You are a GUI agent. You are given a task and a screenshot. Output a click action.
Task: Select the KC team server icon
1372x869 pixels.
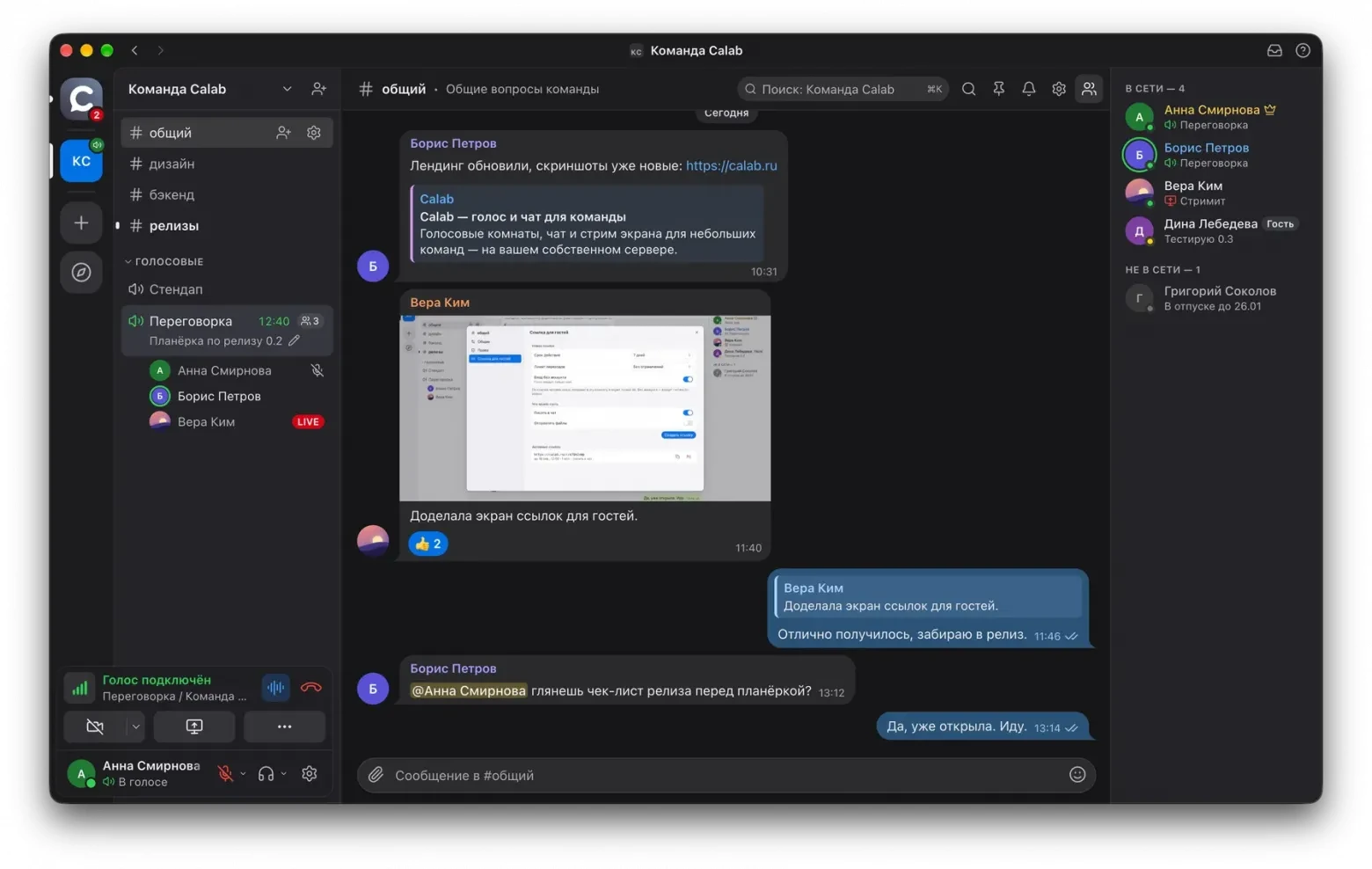[81, 161]
